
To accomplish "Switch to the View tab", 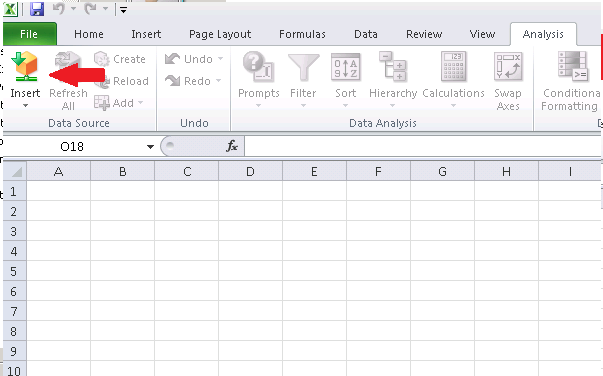I will point(482,34).
